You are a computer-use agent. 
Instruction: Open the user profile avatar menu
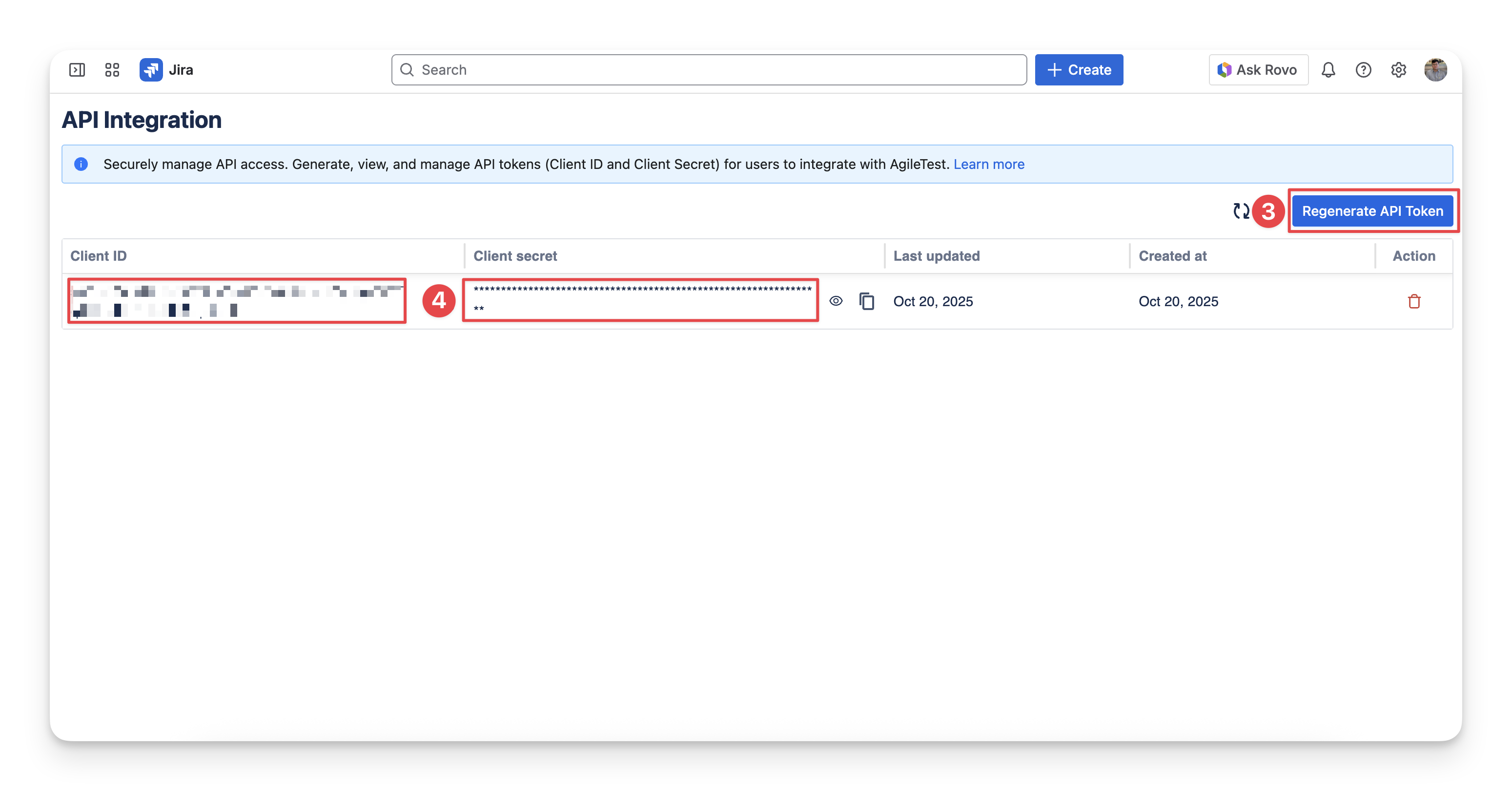pos(1435,70)
